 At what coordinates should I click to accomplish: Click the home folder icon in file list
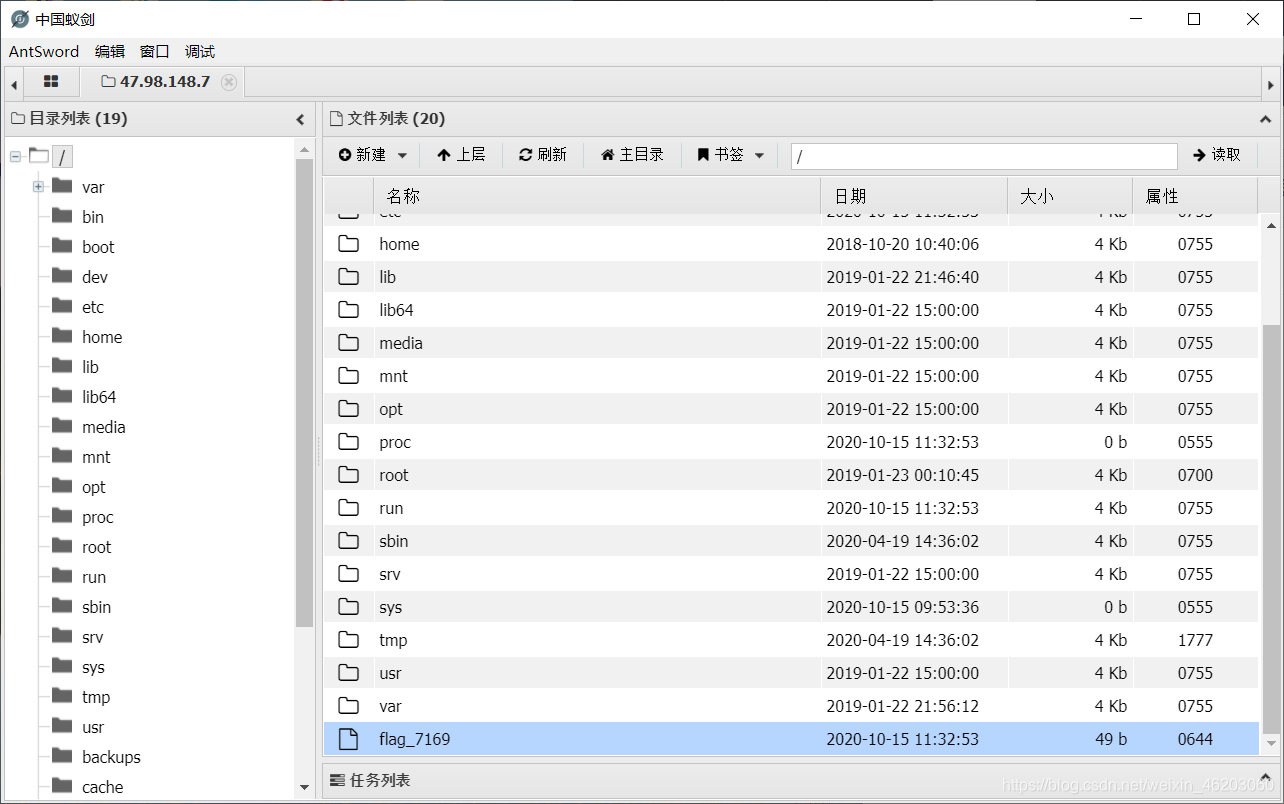pos(348,244)
